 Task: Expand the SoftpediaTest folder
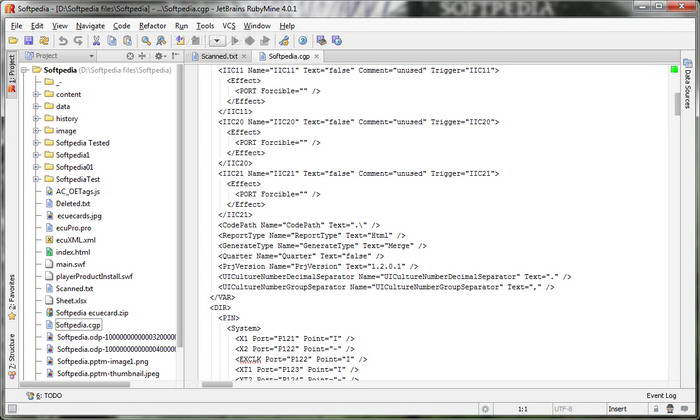(x=37, y=179)
